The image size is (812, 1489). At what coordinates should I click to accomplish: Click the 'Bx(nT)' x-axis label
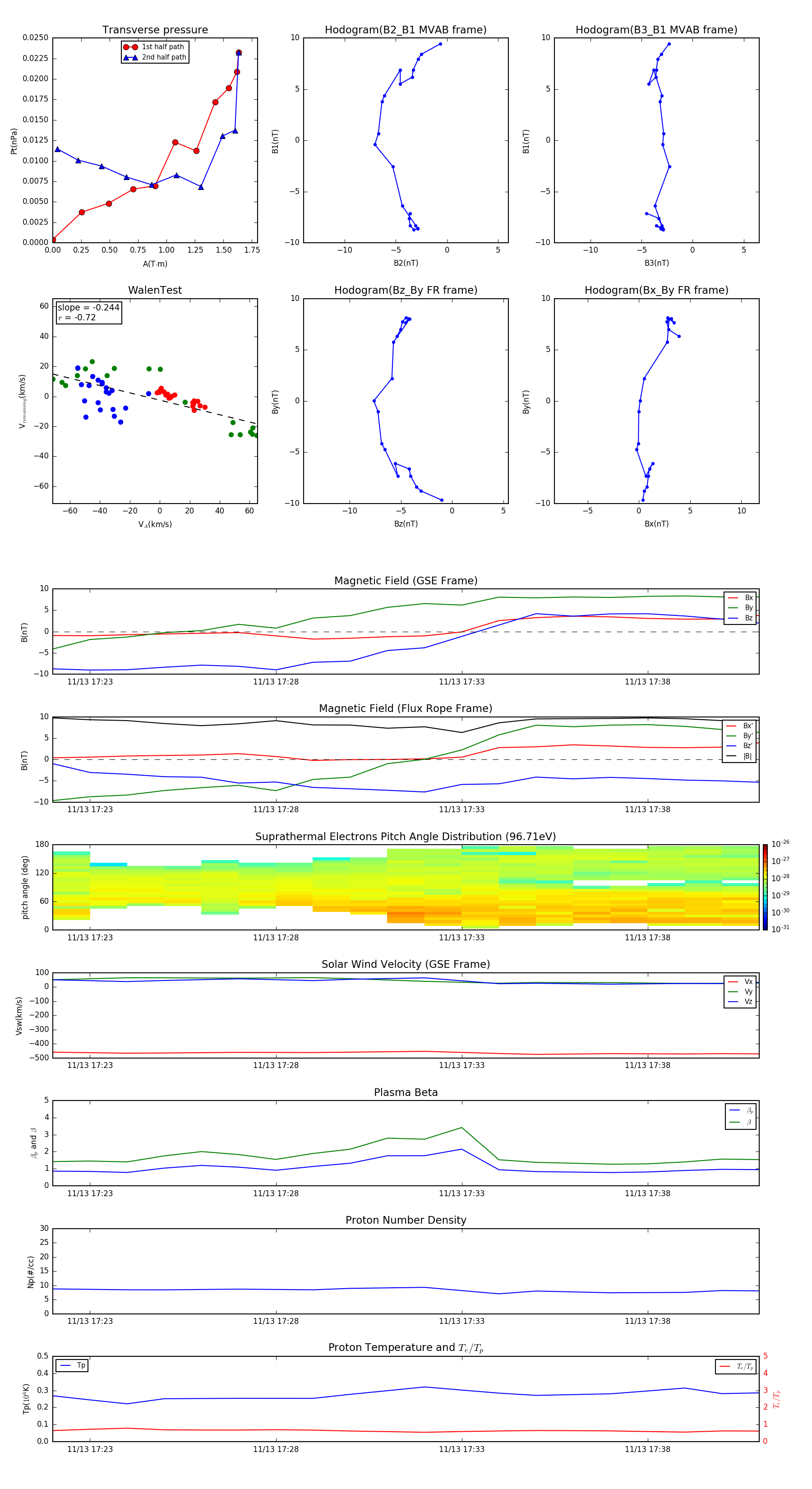656,524
